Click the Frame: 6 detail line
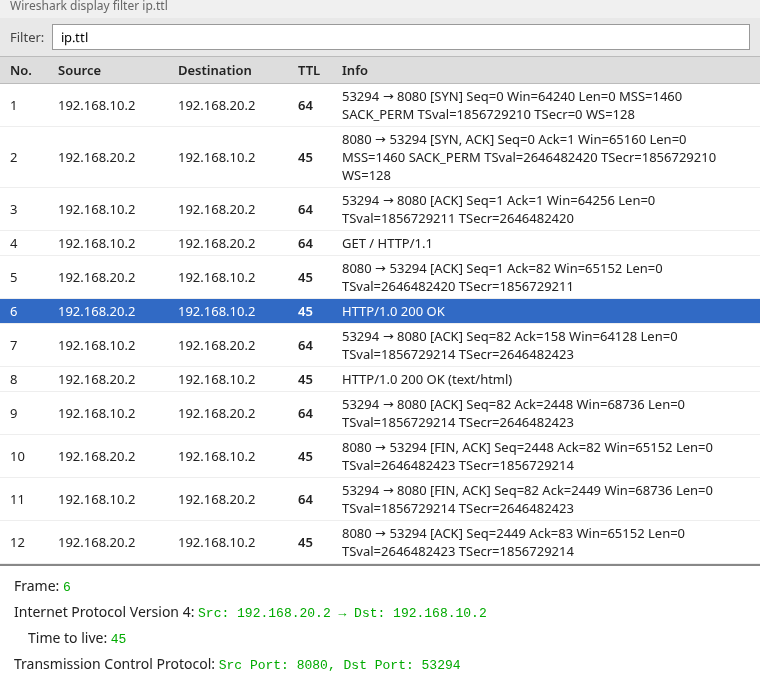This screenshot has width=760, height=685. pos(42,587)
